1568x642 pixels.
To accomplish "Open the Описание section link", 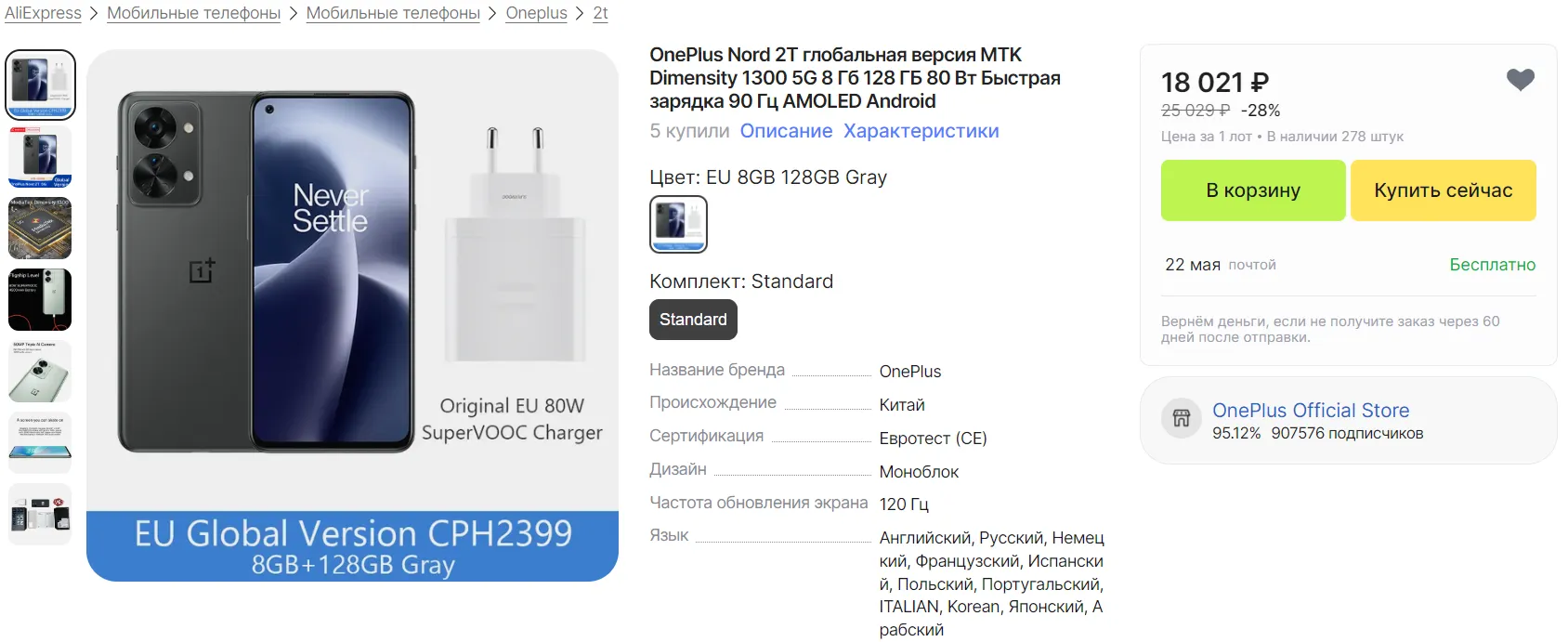I will 786,131.
